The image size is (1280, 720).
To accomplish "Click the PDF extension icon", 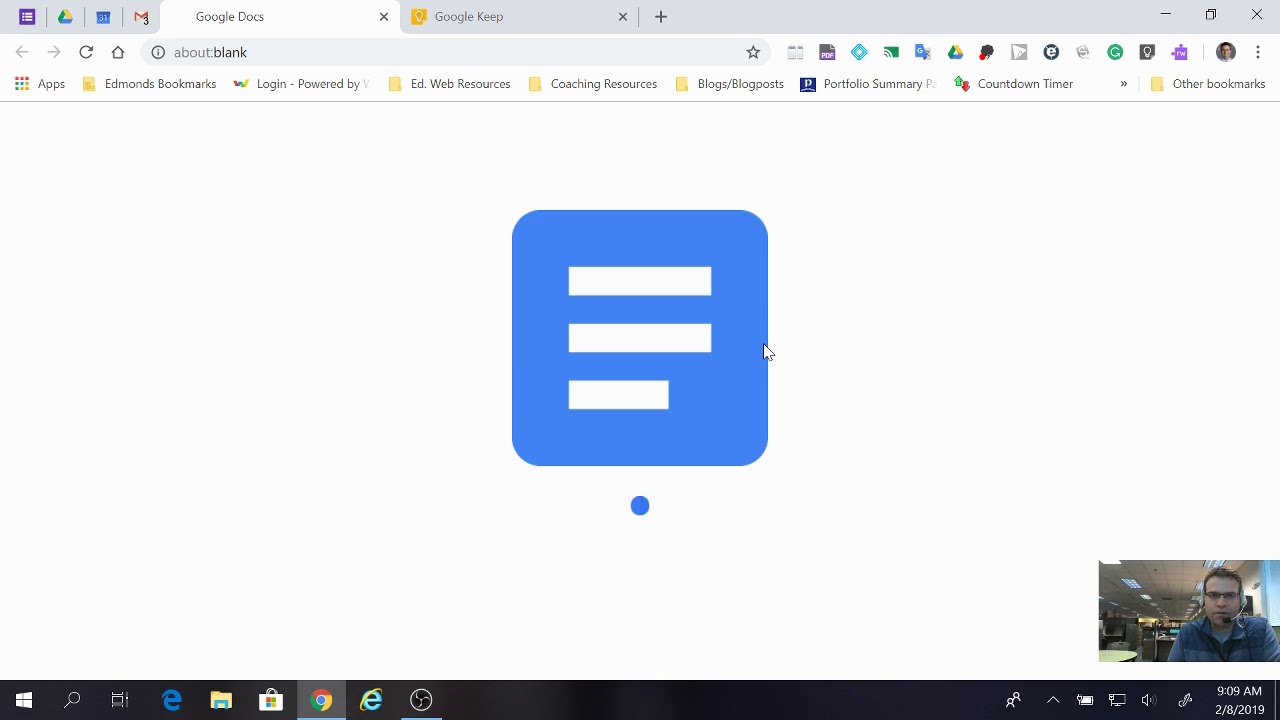I will pyautogui.click(x=827, y=52).
